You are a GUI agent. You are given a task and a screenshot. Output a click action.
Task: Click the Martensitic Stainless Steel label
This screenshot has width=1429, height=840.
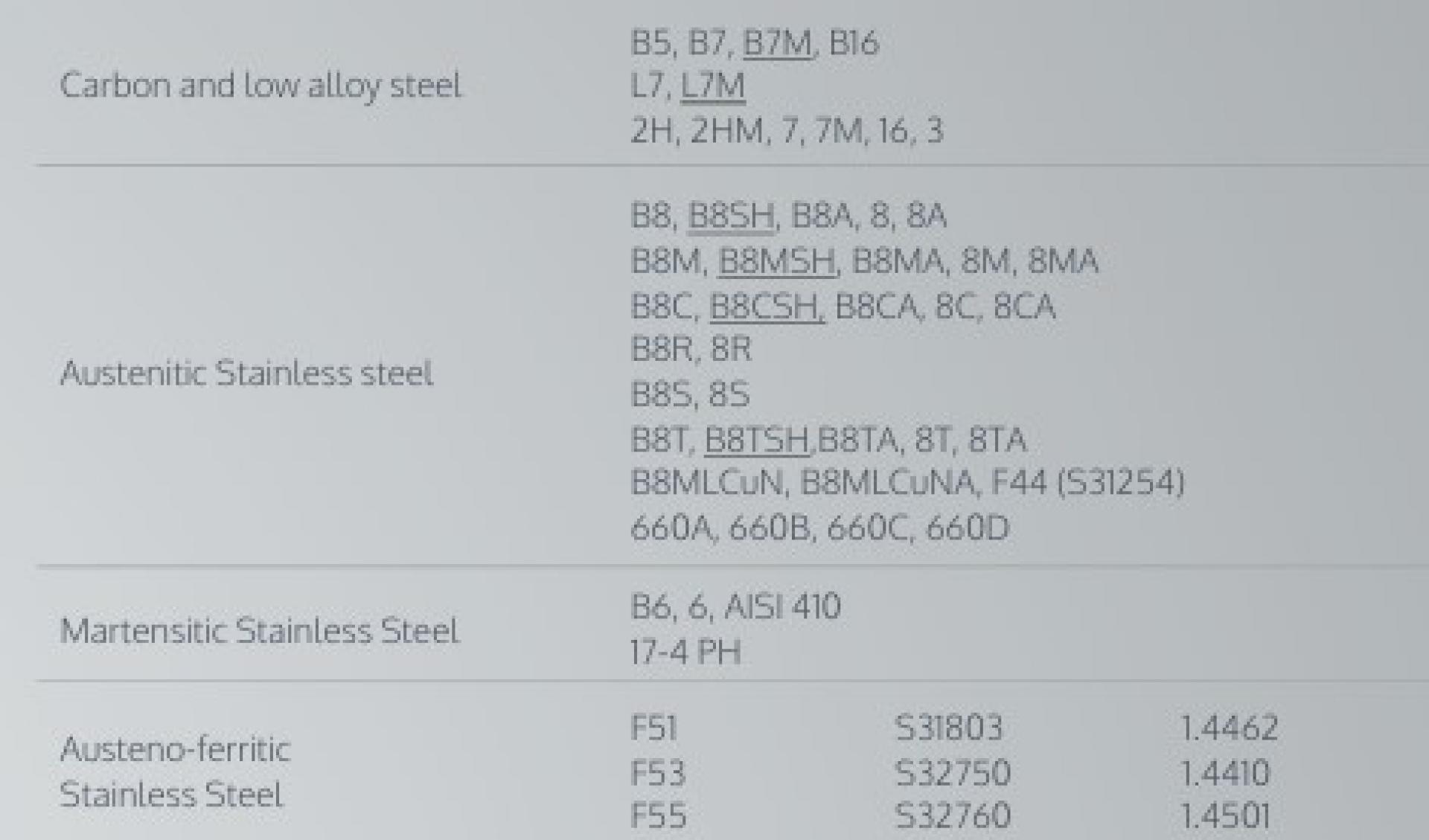259,631
